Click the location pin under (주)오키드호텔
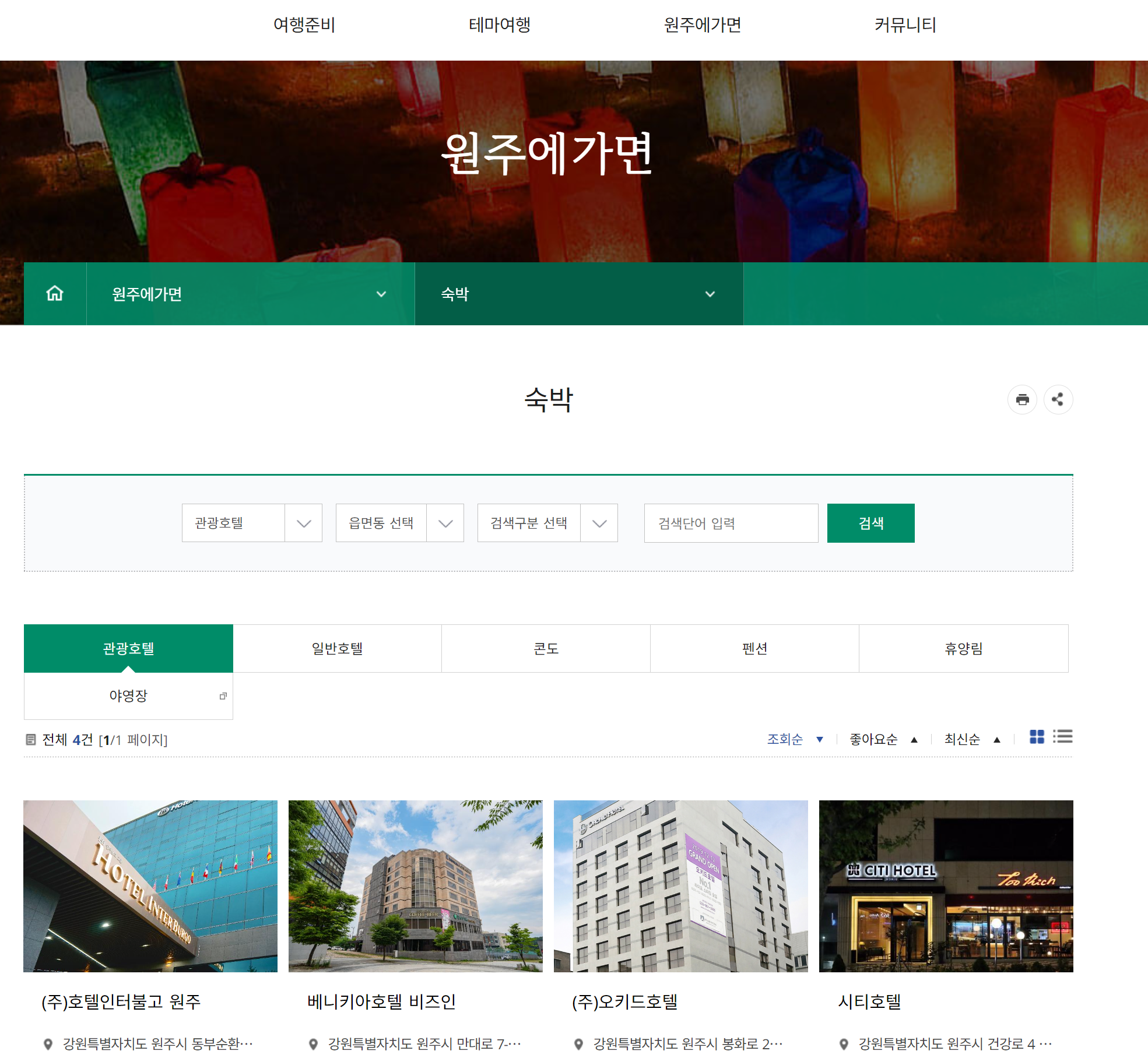Viewport: 1148px width, 1058px height. (579, 1044)
